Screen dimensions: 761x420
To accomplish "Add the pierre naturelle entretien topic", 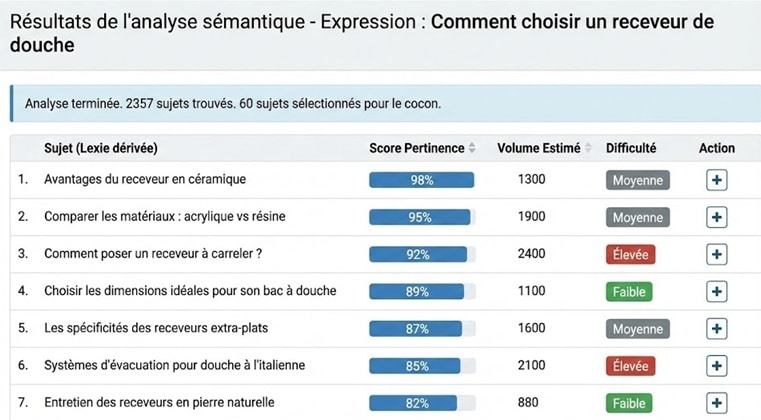I will point(716,403).
